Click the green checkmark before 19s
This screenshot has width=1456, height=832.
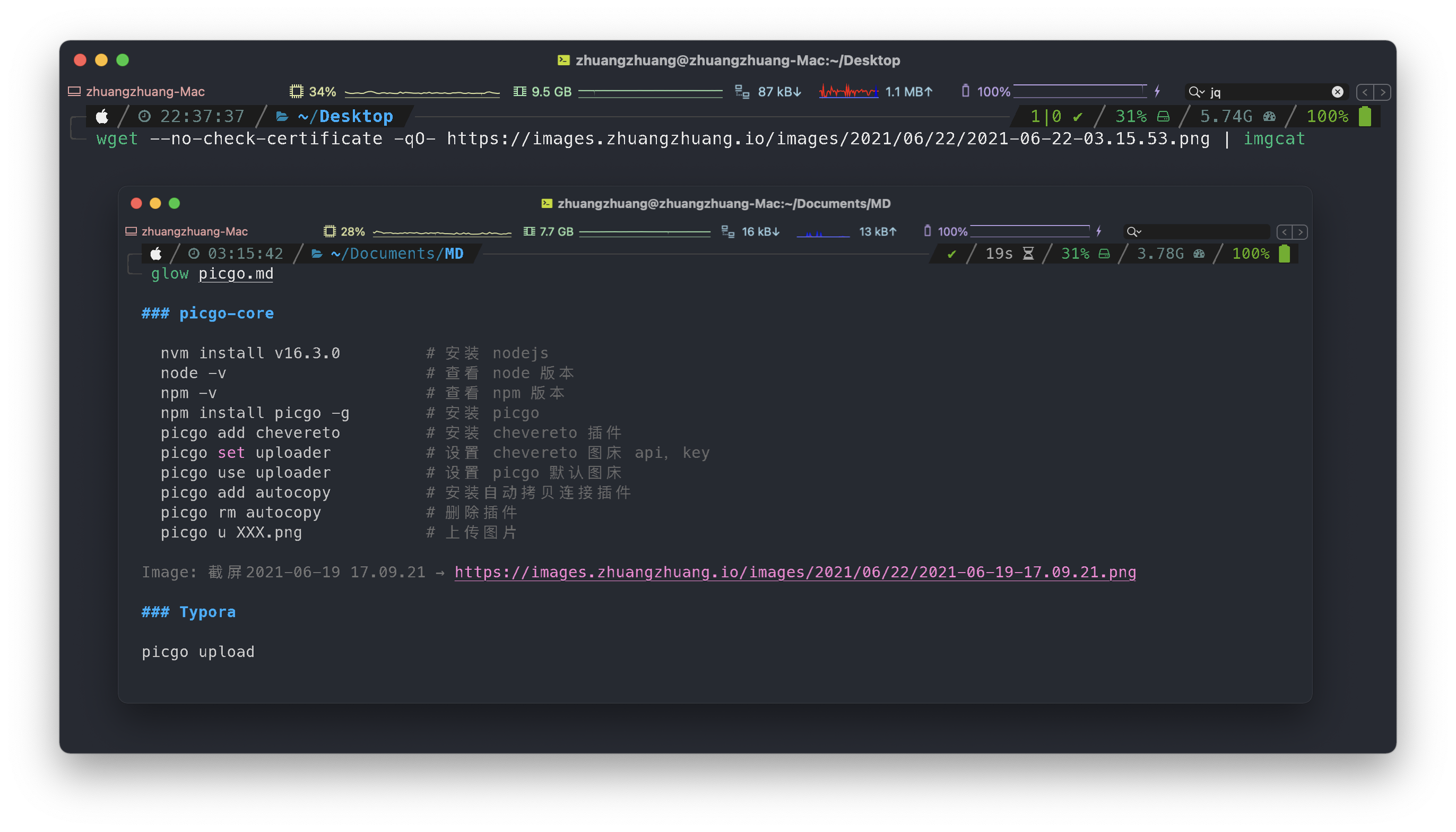(x=951, y=254)
